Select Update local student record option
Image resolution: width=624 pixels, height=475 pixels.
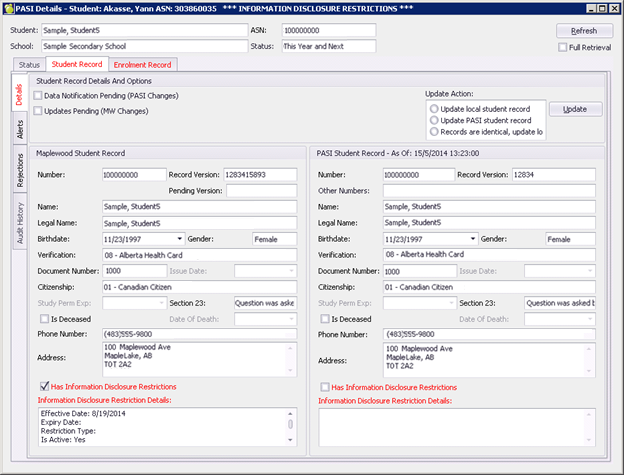(433, 107)
